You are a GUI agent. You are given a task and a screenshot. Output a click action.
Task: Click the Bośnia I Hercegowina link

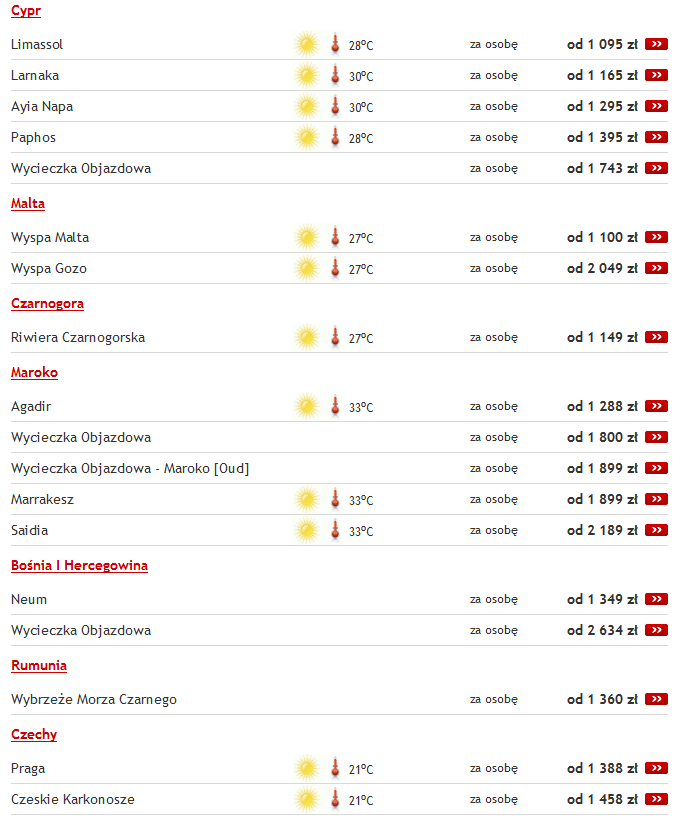click(x=79, y=565)
